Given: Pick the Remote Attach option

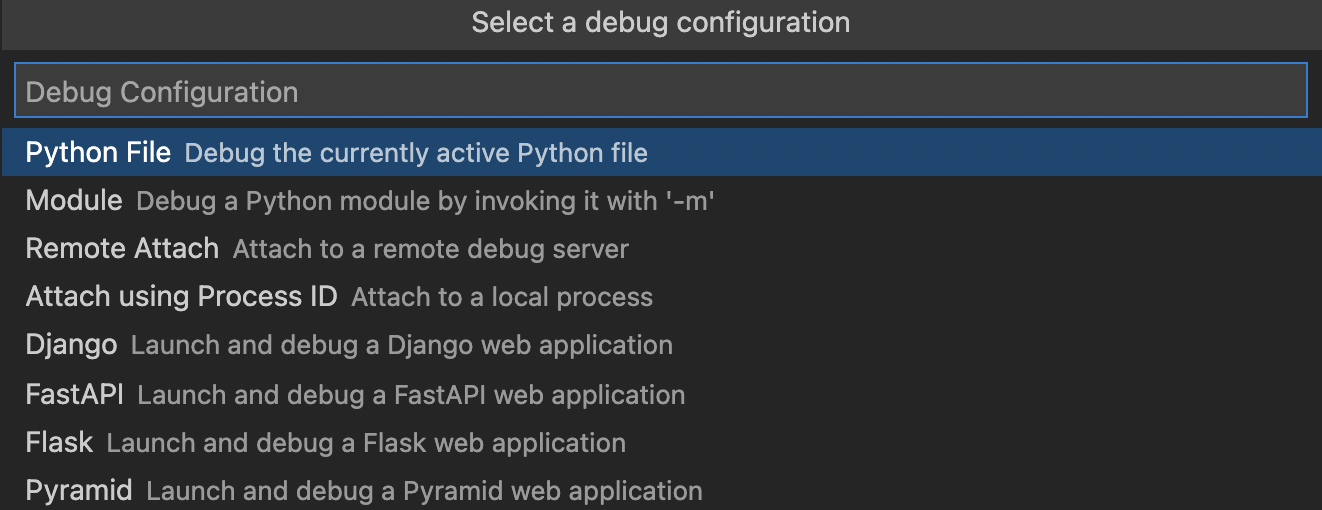Looking at the screenshot, I should (661, 248).
